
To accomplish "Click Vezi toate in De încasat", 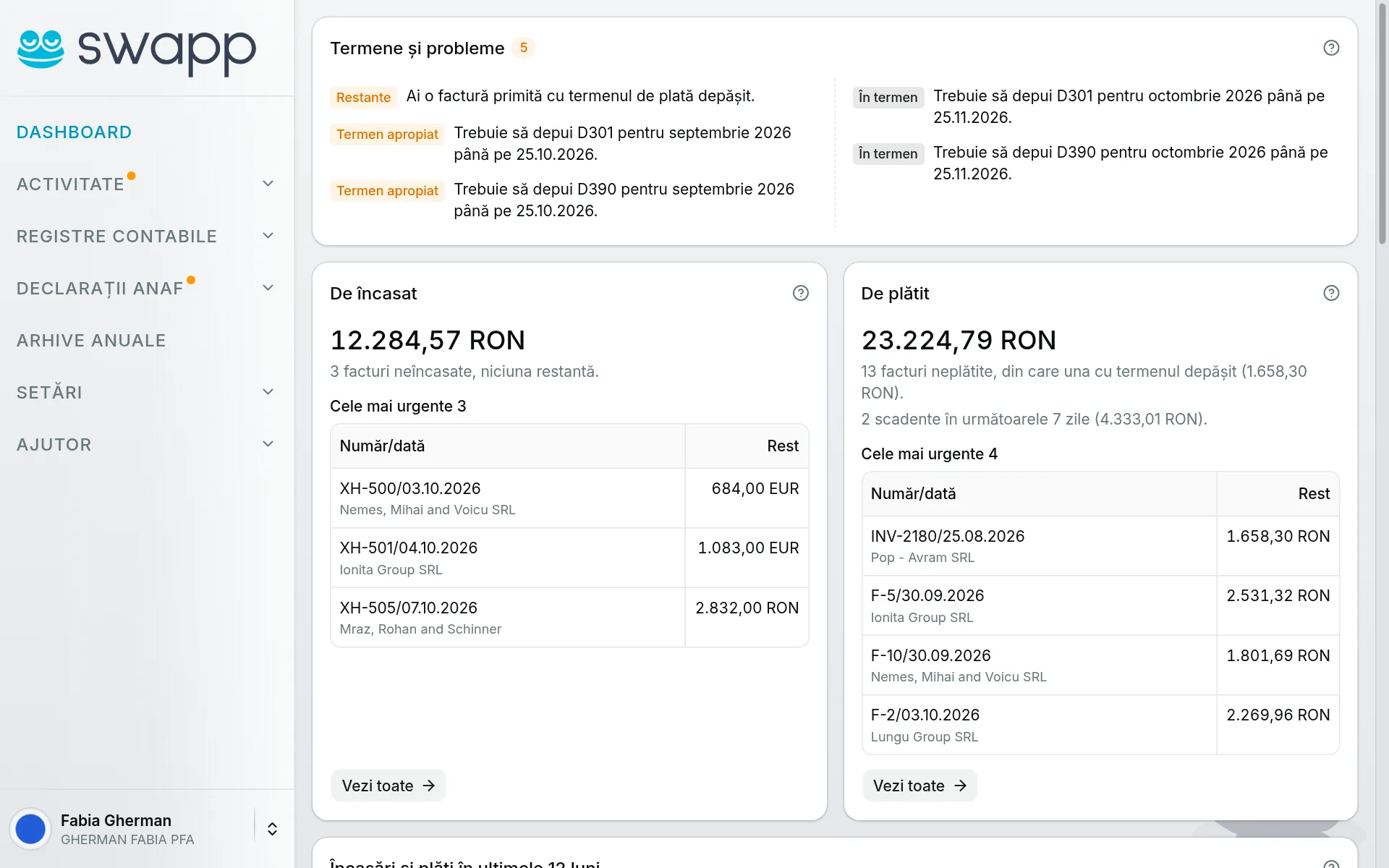I will pyautogui.click(x=388, y=786).
